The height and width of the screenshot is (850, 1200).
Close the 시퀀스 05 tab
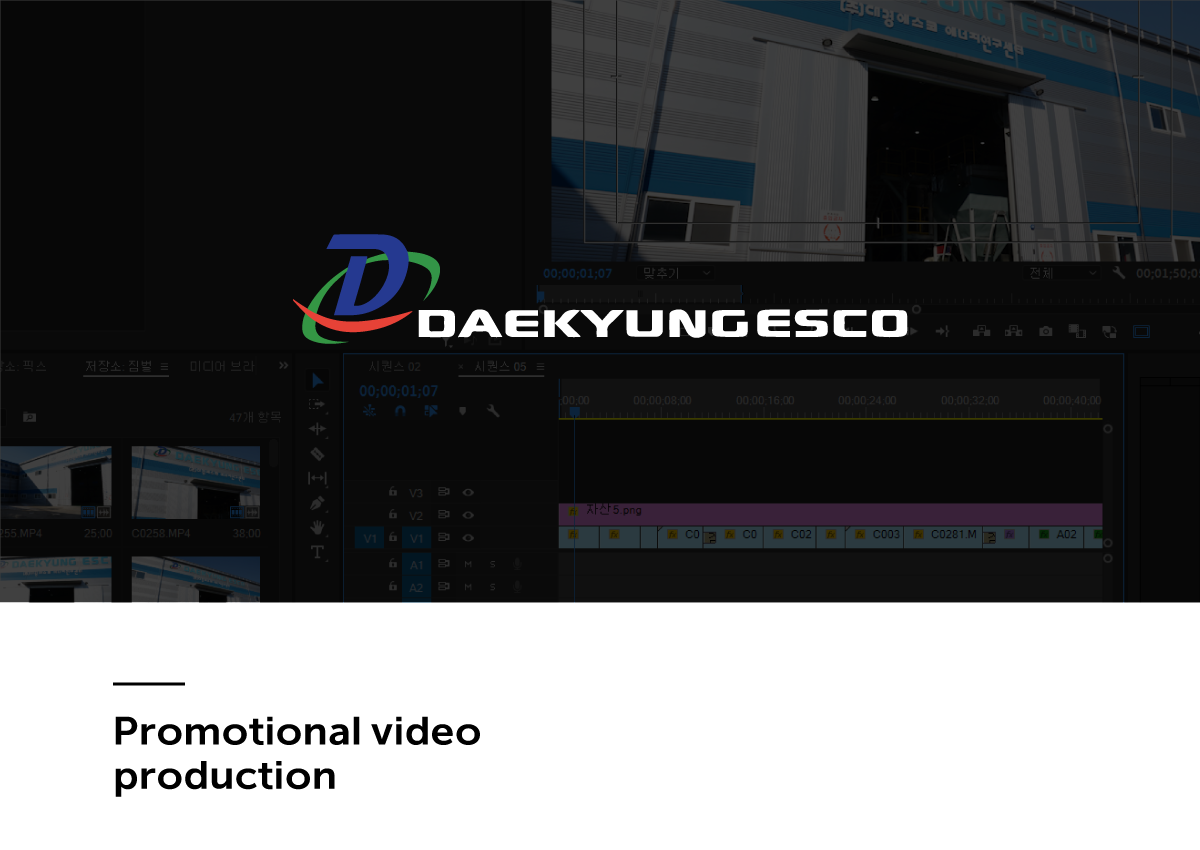click(461, 367)
